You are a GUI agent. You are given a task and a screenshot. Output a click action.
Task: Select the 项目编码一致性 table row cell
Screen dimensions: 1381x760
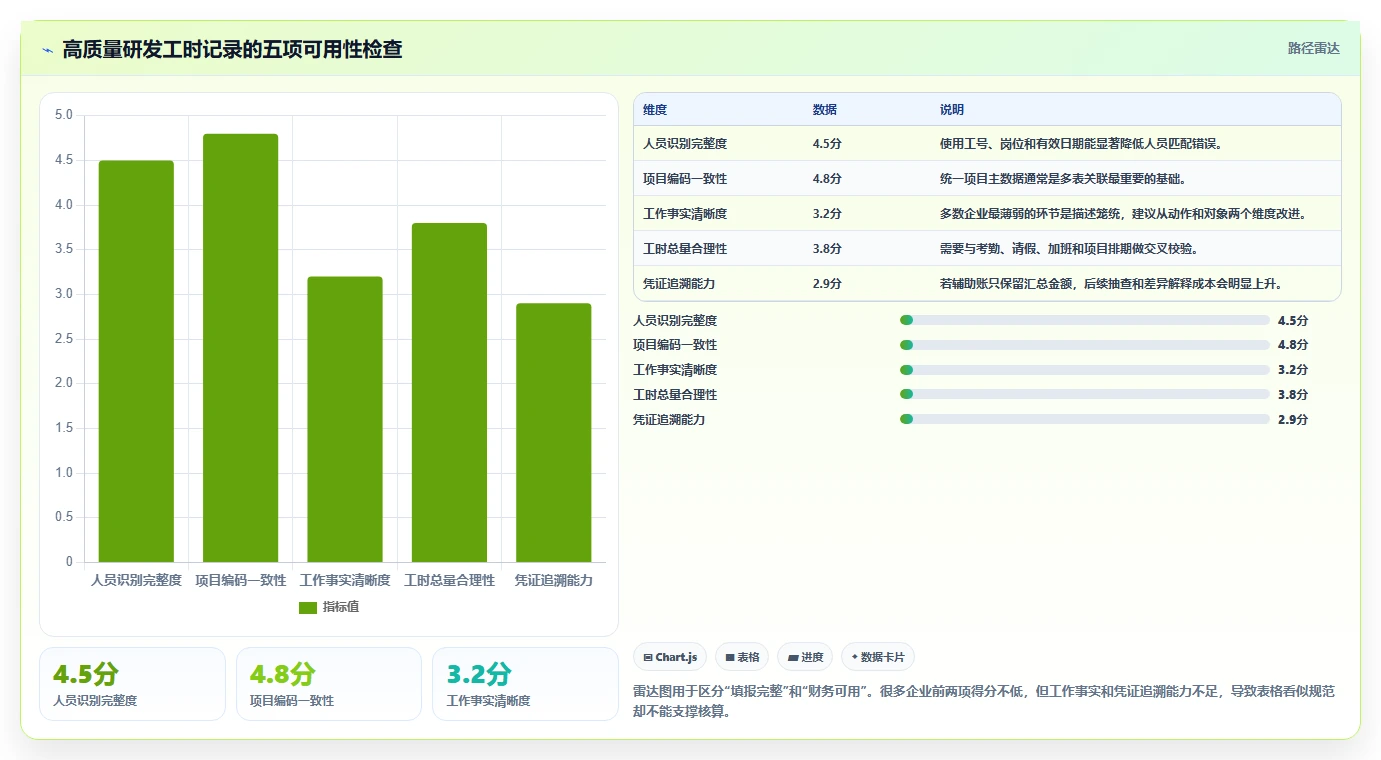click(685, 178)
